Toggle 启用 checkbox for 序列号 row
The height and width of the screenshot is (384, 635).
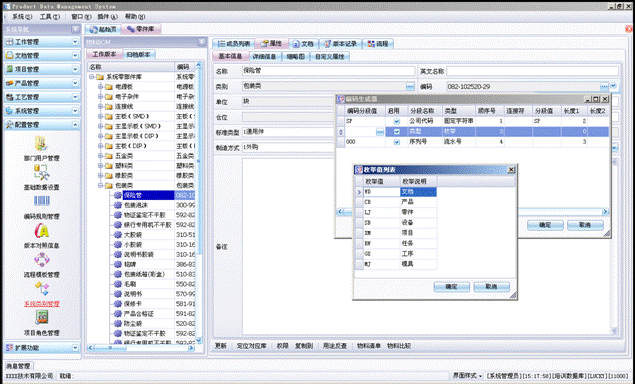click(x=396, y=142)
